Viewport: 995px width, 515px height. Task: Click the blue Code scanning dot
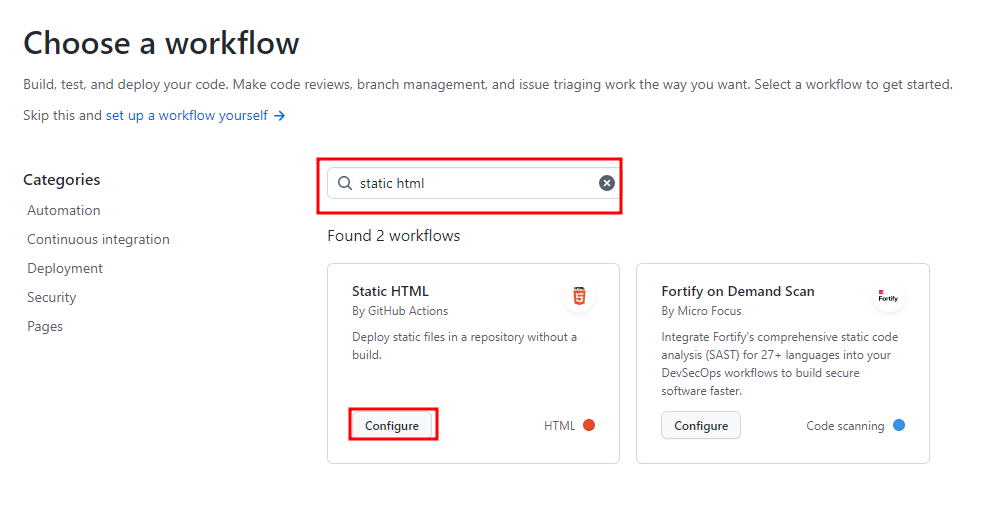pyautogui.click(x=899, y=425)
